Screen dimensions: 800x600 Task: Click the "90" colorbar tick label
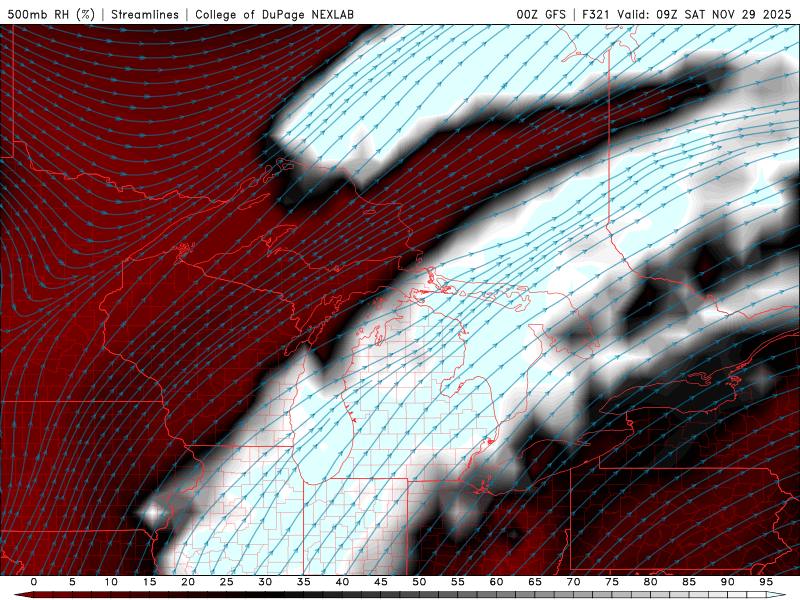[727, 582]
